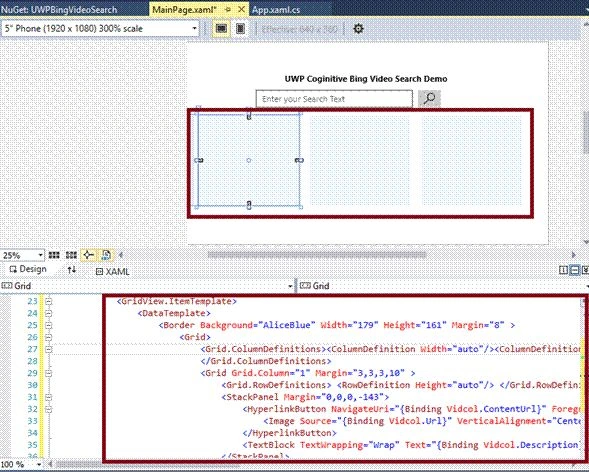Viewport: 589px width, 472px height.
Task: Click the Enter your Search Text box
Action: coord(334,99)
